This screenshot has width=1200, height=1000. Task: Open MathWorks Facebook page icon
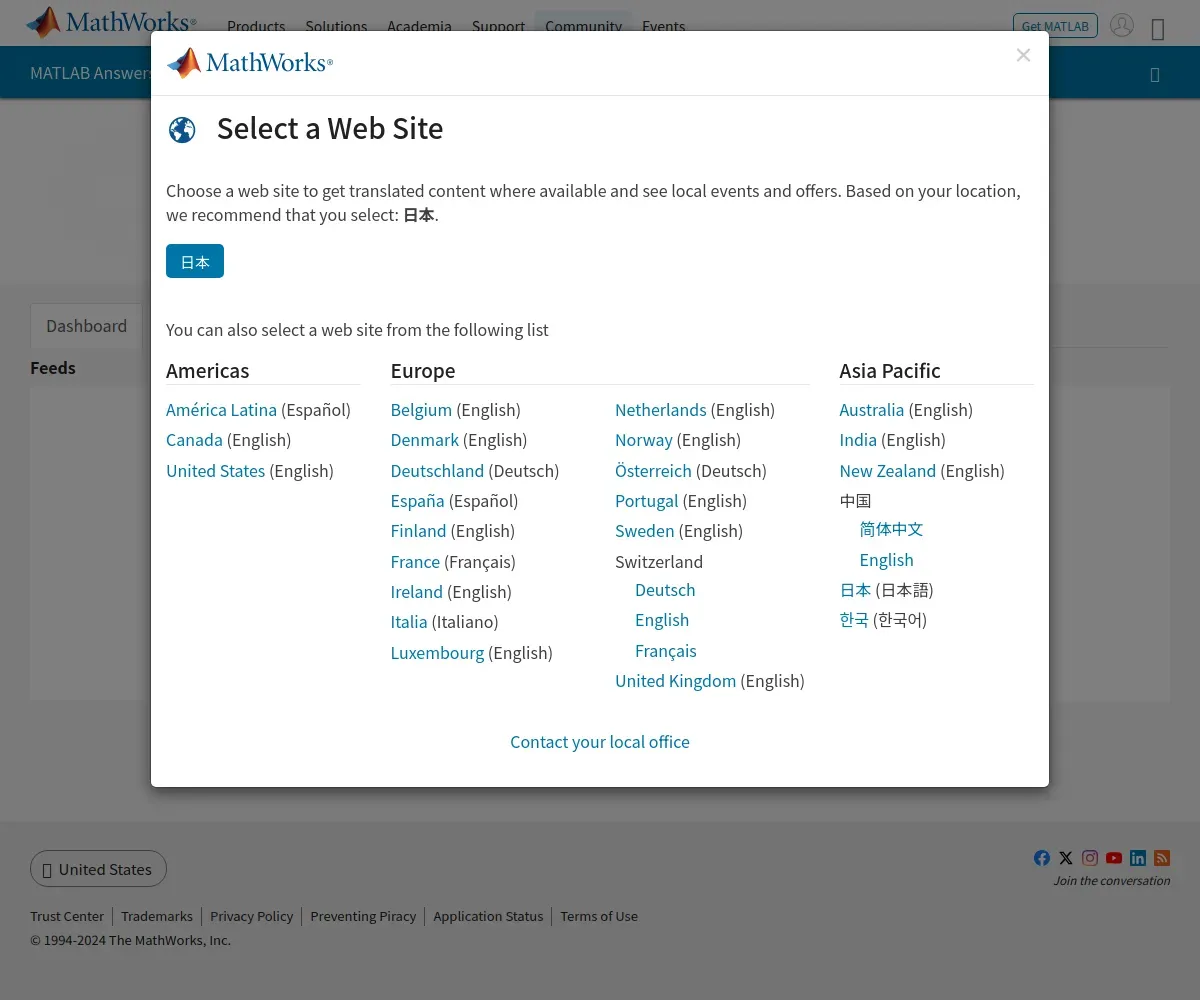(x=1042, y=858)
